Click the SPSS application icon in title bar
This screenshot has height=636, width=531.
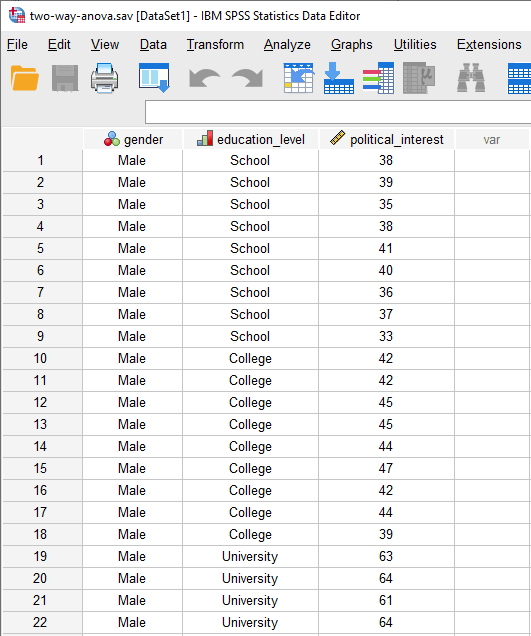point(17,15)
